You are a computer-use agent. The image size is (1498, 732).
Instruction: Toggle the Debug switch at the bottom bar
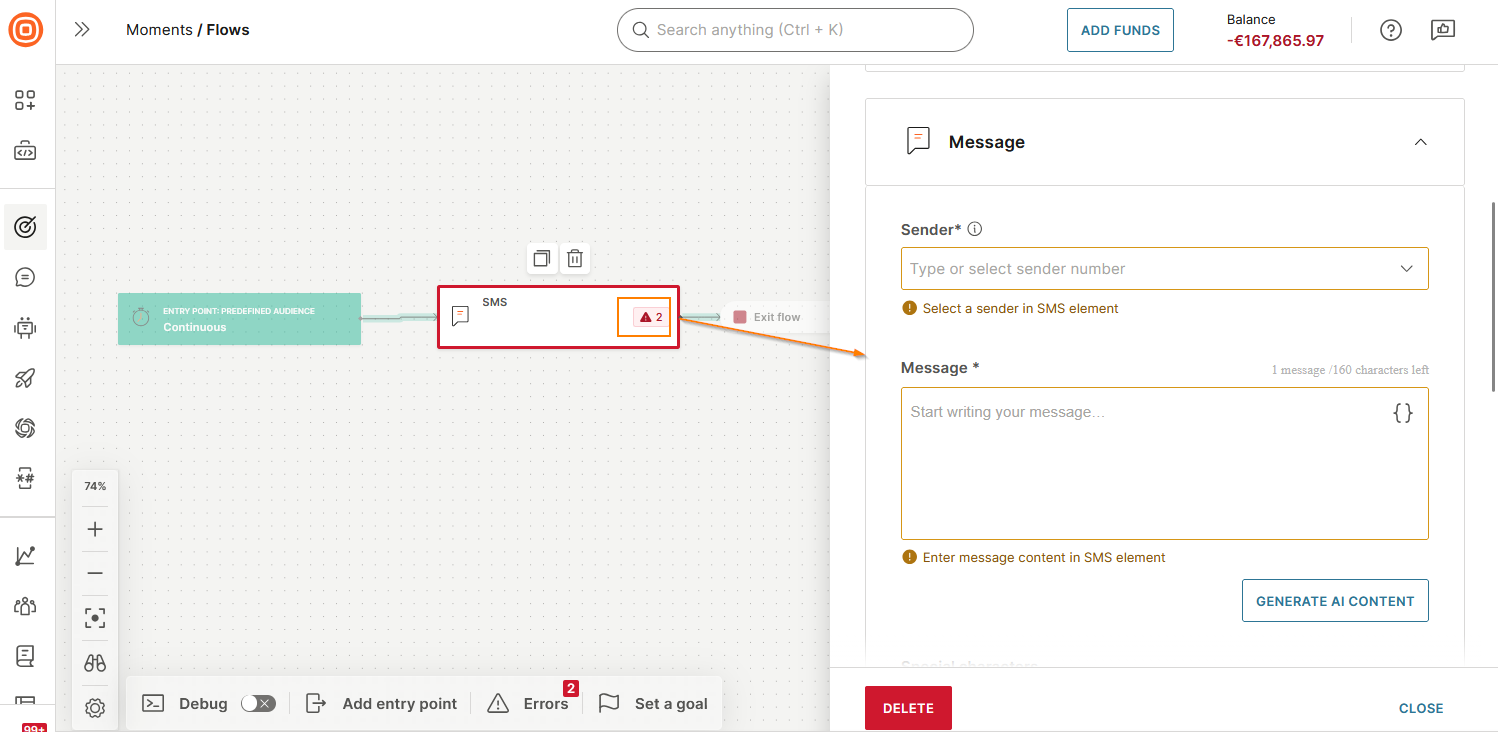pyautogui.click(x=258, y=703)
